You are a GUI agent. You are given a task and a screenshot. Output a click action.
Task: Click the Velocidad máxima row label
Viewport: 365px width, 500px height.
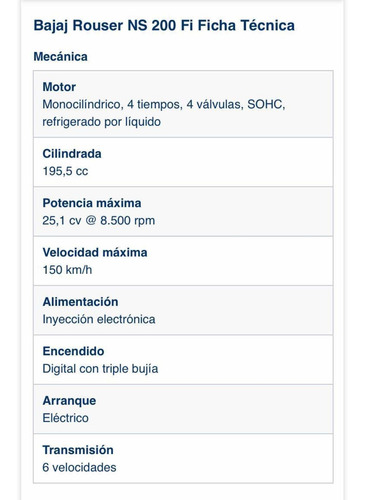pyautogui.click(x=95, y=252)
